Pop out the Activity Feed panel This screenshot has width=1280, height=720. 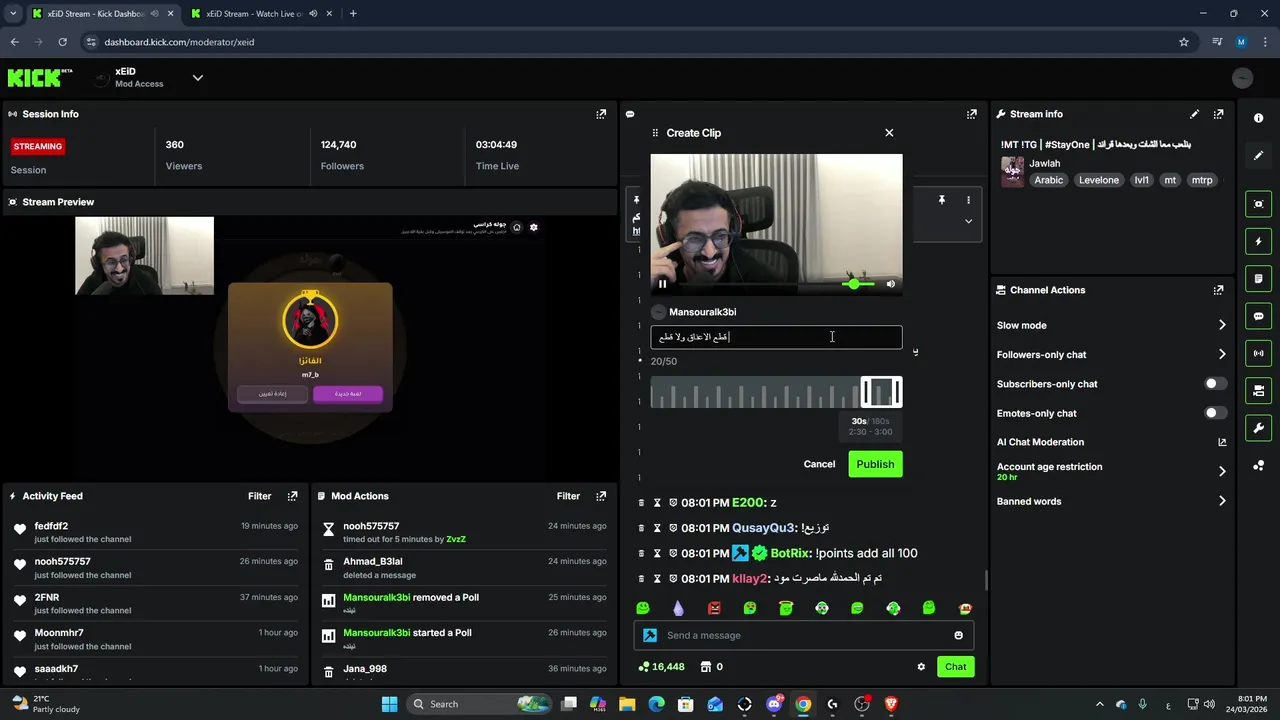coord(293,496)
